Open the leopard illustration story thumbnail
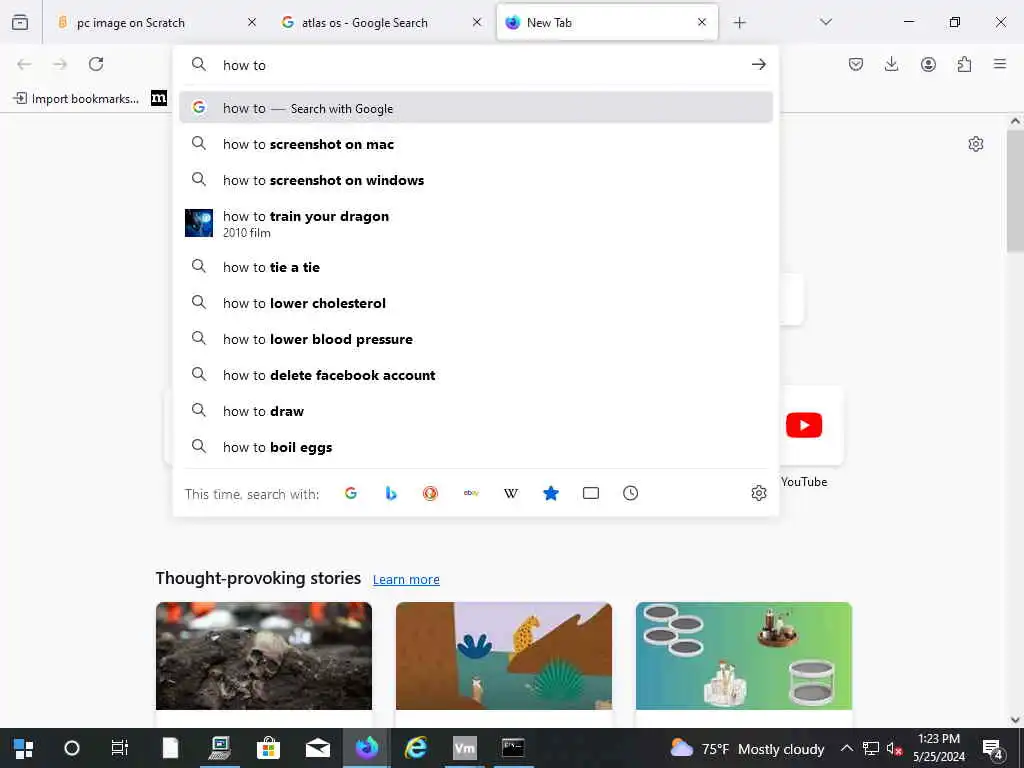 504,656
